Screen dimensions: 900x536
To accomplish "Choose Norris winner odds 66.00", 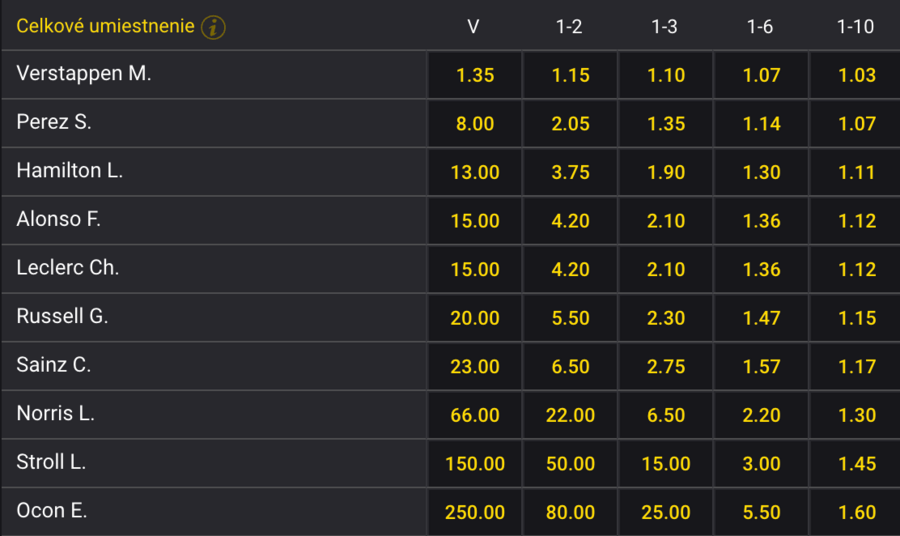I will [x=474, y=415].
